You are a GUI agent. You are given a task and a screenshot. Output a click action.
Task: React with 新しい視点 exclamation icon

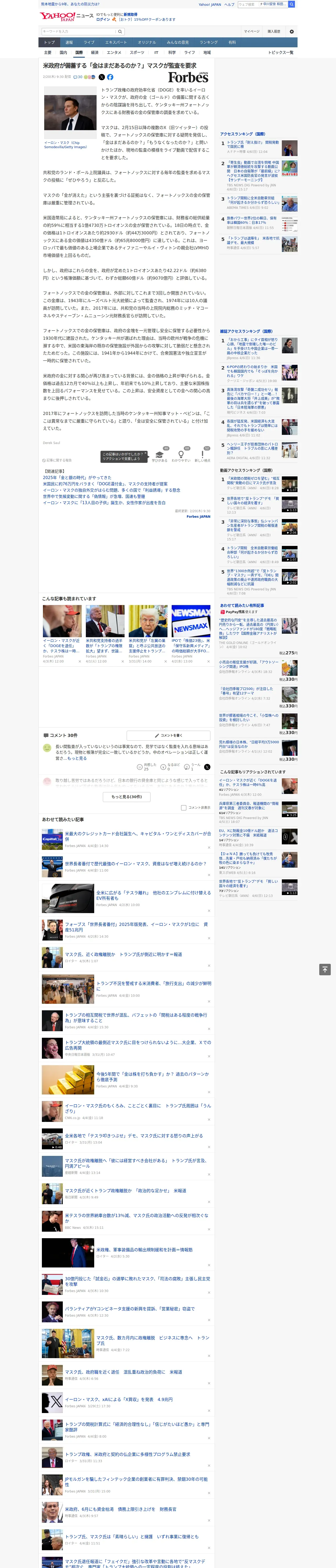(x=203, y=454)
